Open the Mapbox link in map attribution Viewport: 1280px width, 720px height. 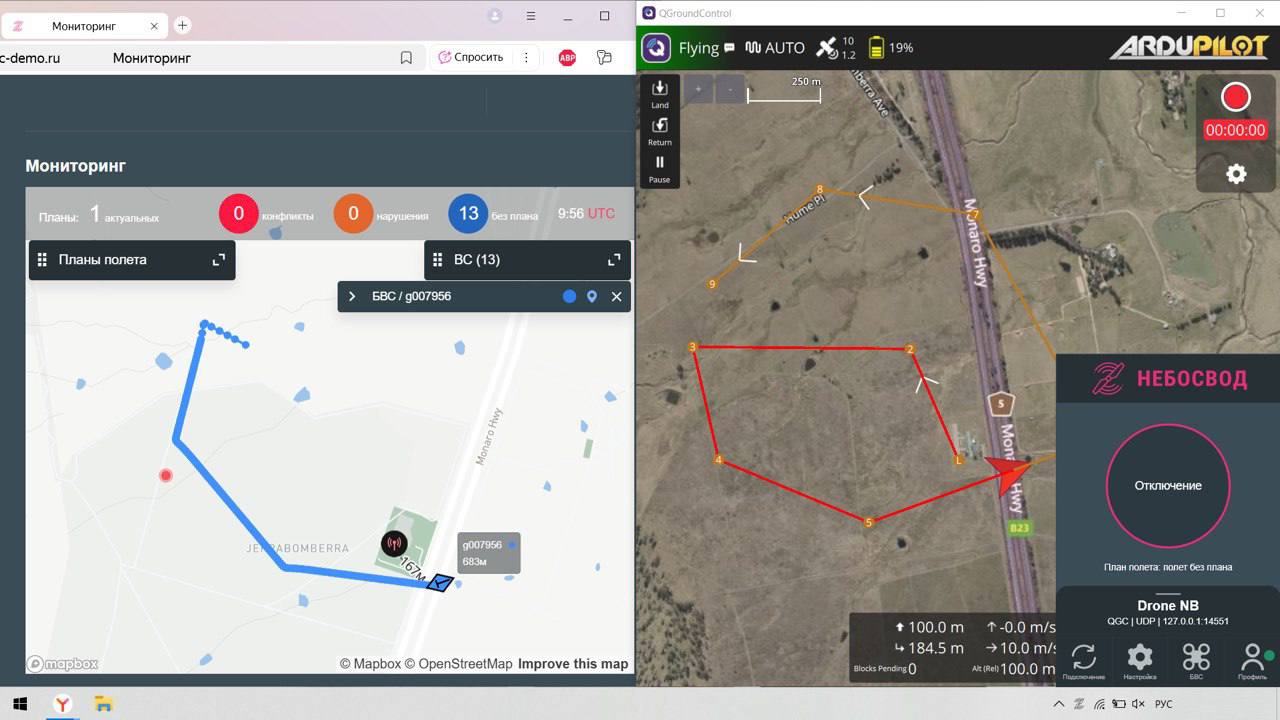click(x=370, y=664)
